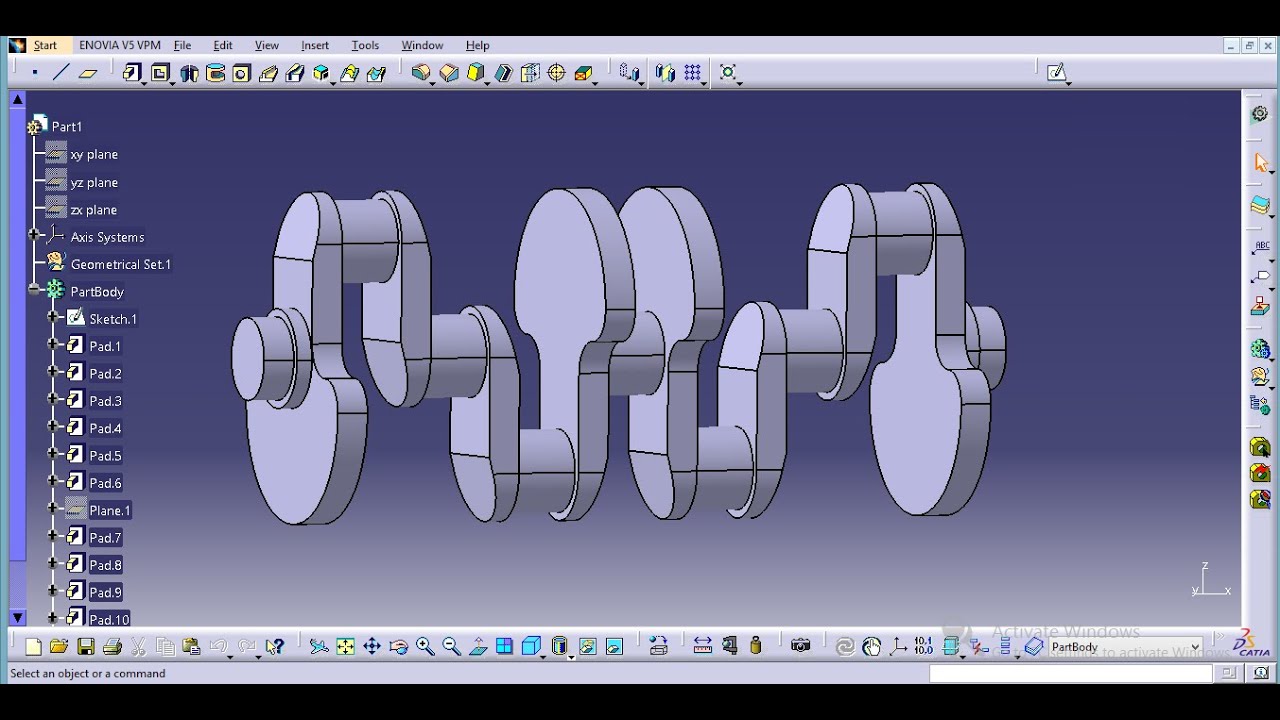Click the What's This help cursor icon
1280x720 pixels.
pyautogui.click(x=275, y=647)
